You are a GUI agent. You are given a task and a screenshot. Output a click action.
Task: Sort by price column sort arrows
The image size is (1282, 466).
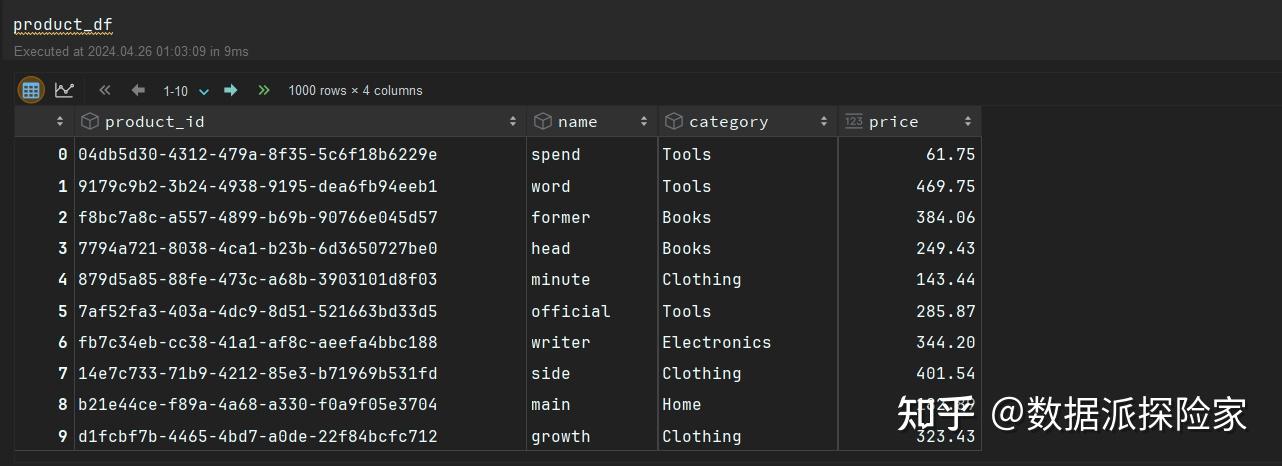968,121
